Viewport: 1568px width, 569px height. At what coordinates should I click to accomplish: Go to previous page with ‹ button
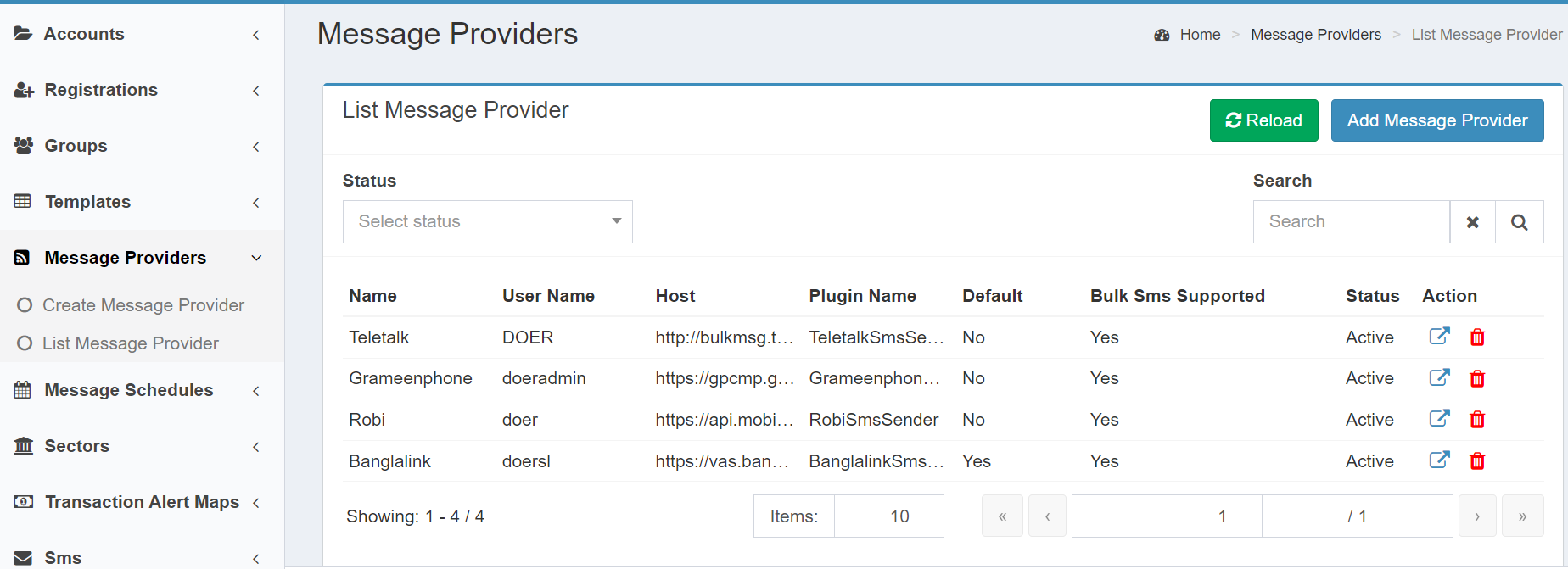point(1047,516)
